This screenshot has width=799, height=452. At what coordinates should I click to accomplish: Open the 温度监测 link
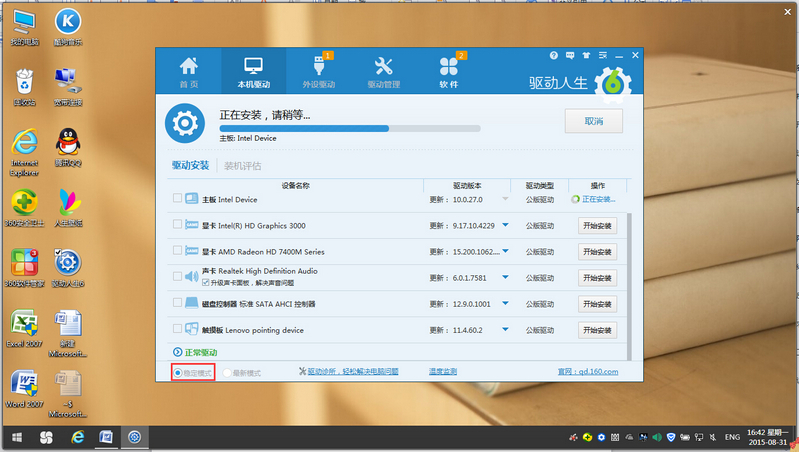point(442,372)
